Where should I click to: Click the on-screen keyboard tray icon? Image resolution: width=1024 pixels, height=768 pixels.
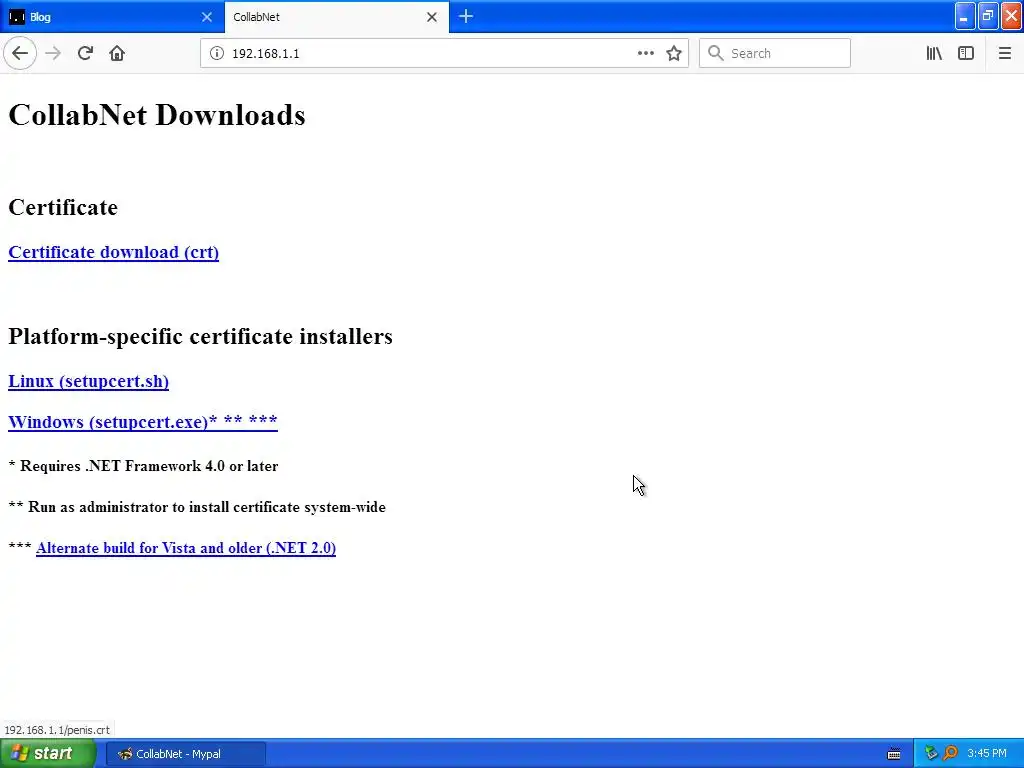pyautogui.click(x=894, y=754)
